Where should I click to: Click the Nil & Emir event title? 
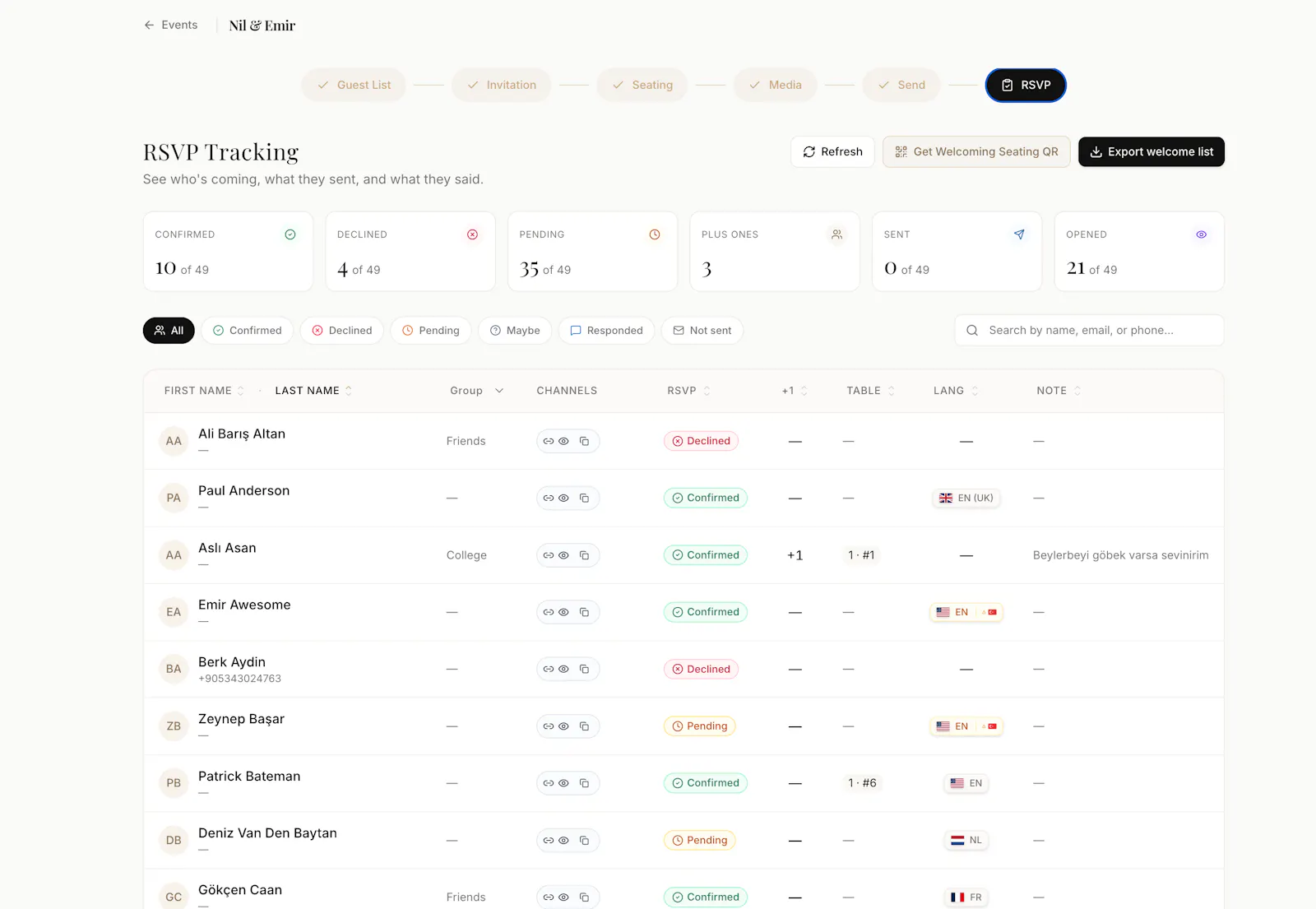262,26
